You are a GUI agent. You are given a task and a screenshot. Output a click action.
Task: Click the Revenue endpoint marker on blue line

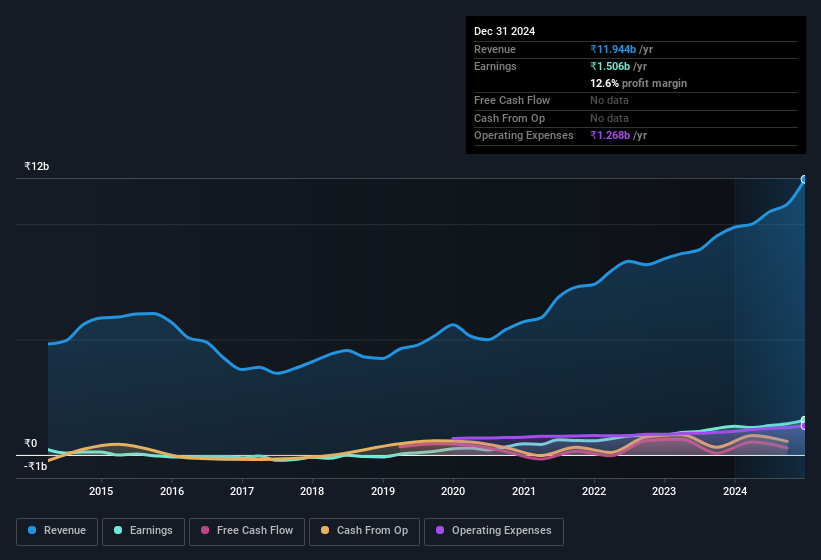804,180
